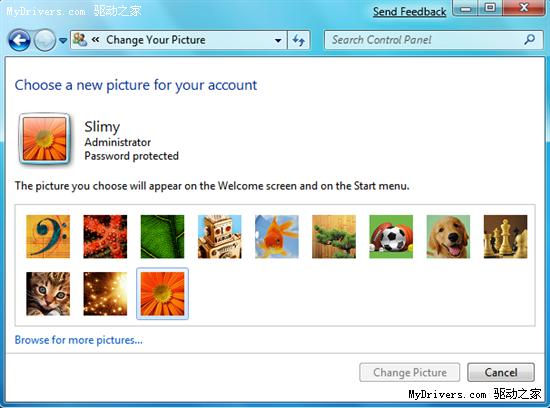
Task: Click the search magnifier icon
Action: [x=530, y=40]
